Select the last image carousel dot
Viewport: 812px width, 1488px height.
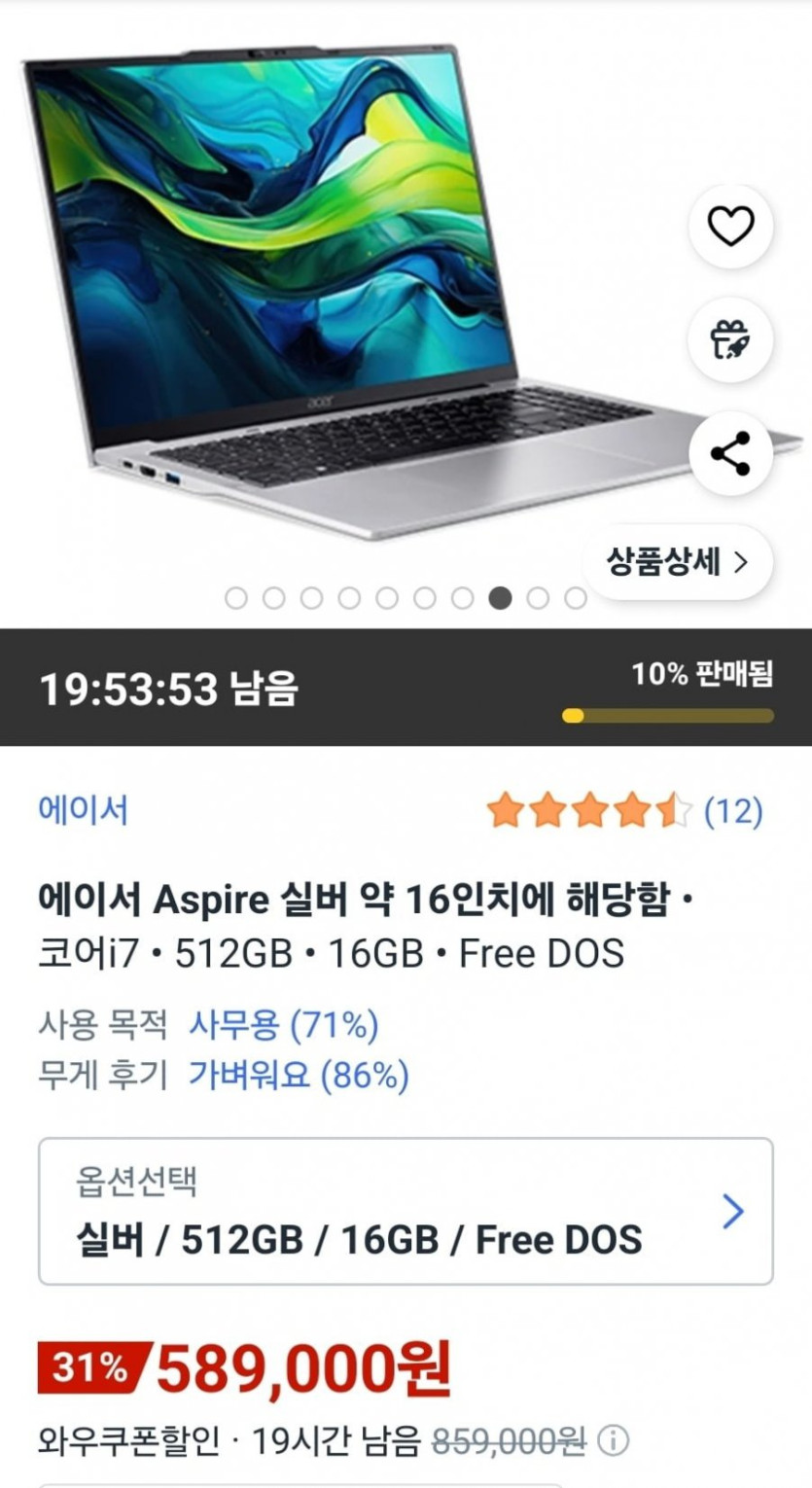[576, 598]
